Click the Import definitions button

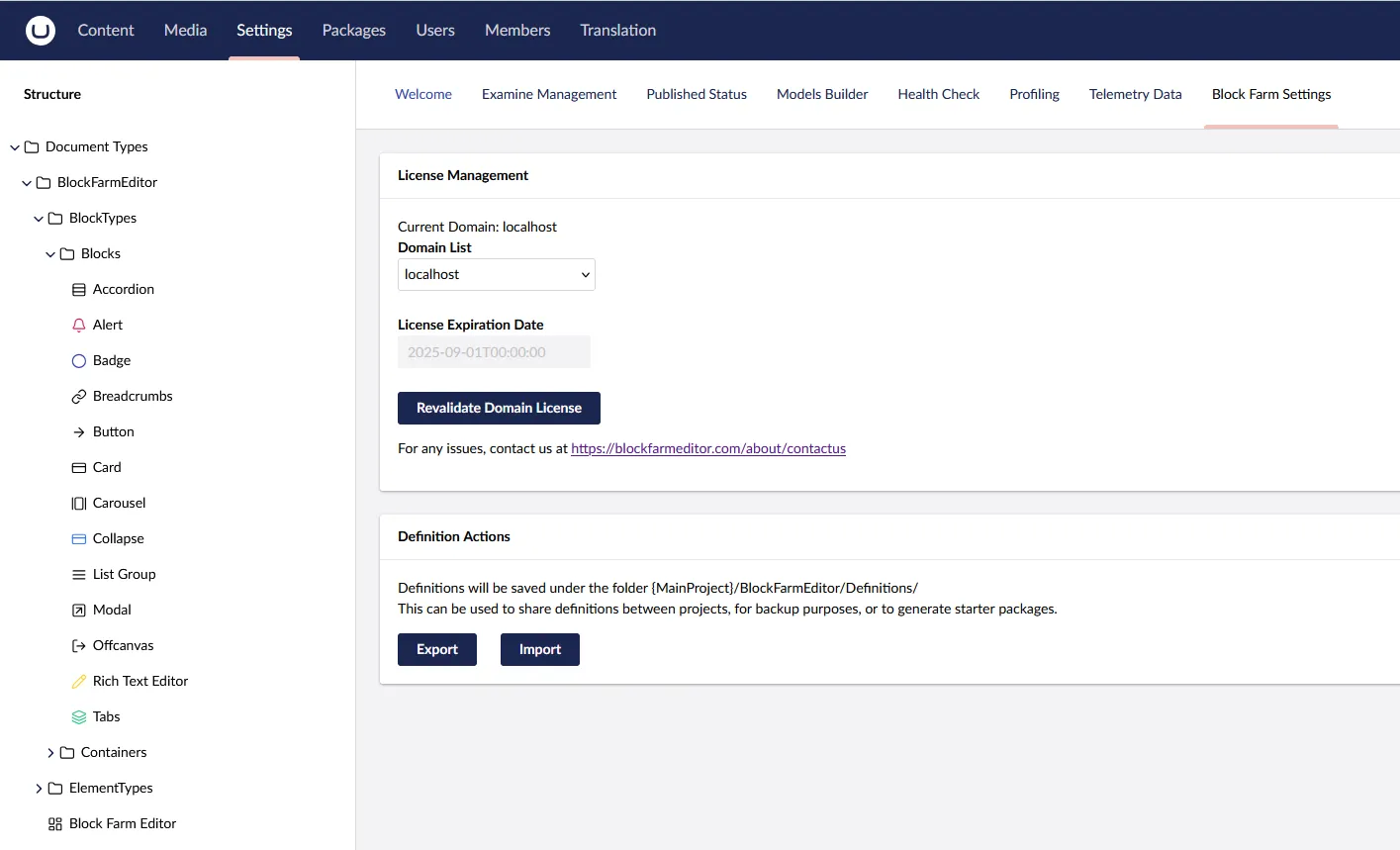[540, 649]
